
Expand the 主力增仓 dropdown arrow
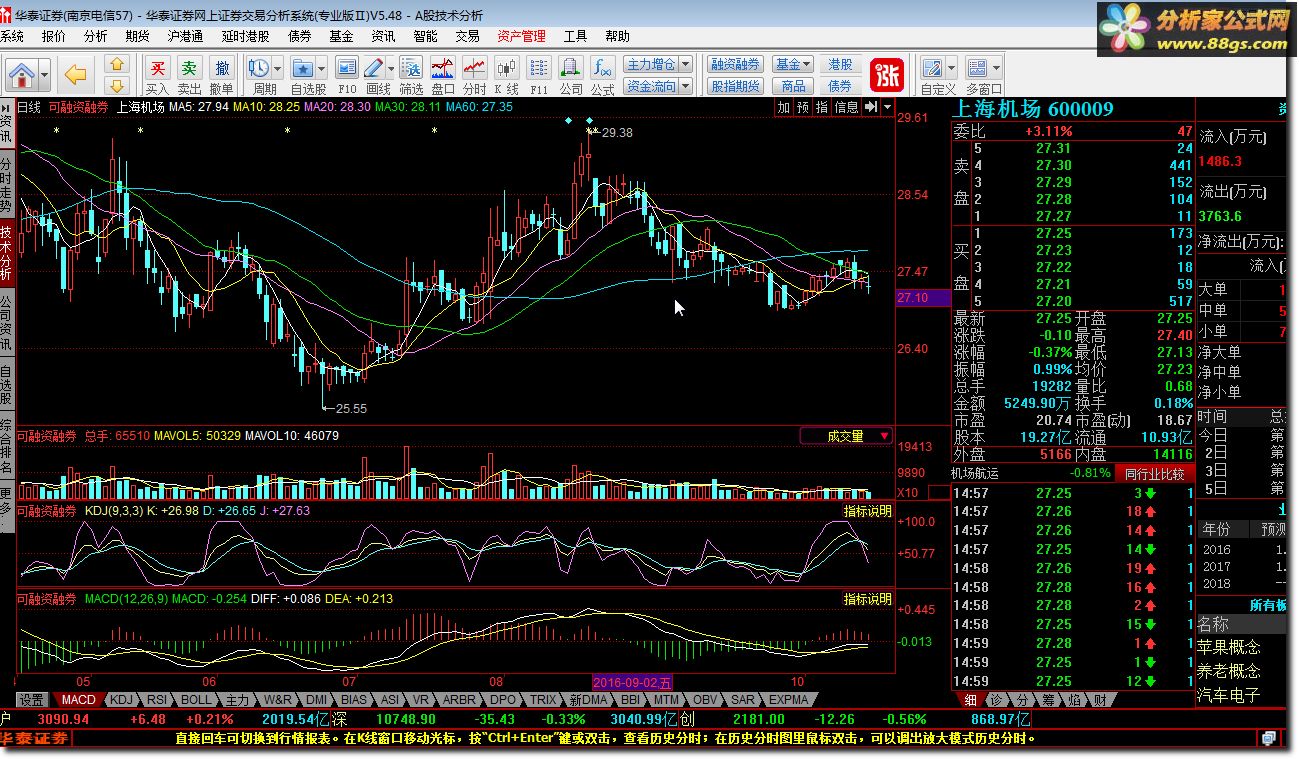tap(684, 65)
